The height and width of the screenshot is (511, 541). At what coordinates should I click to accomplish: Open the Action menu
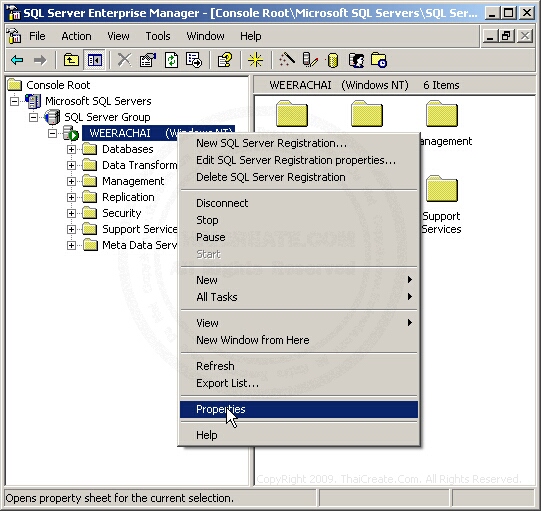(77, 36)
